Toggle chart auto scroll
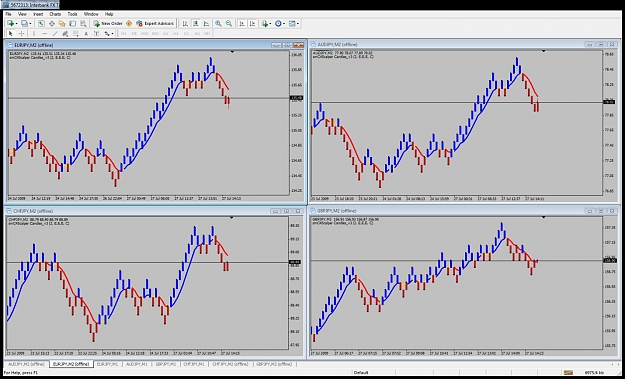 point(242,24)
